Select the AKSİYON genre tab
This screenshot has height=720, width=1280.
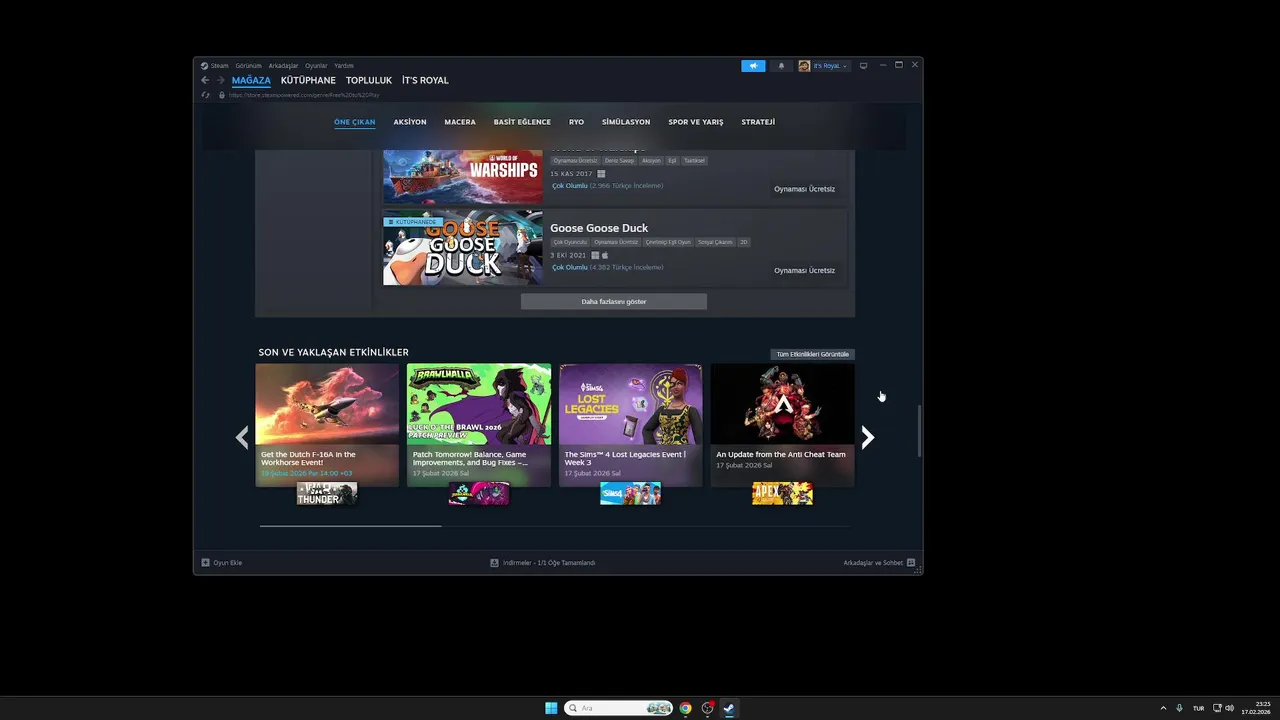coord(410,122)
